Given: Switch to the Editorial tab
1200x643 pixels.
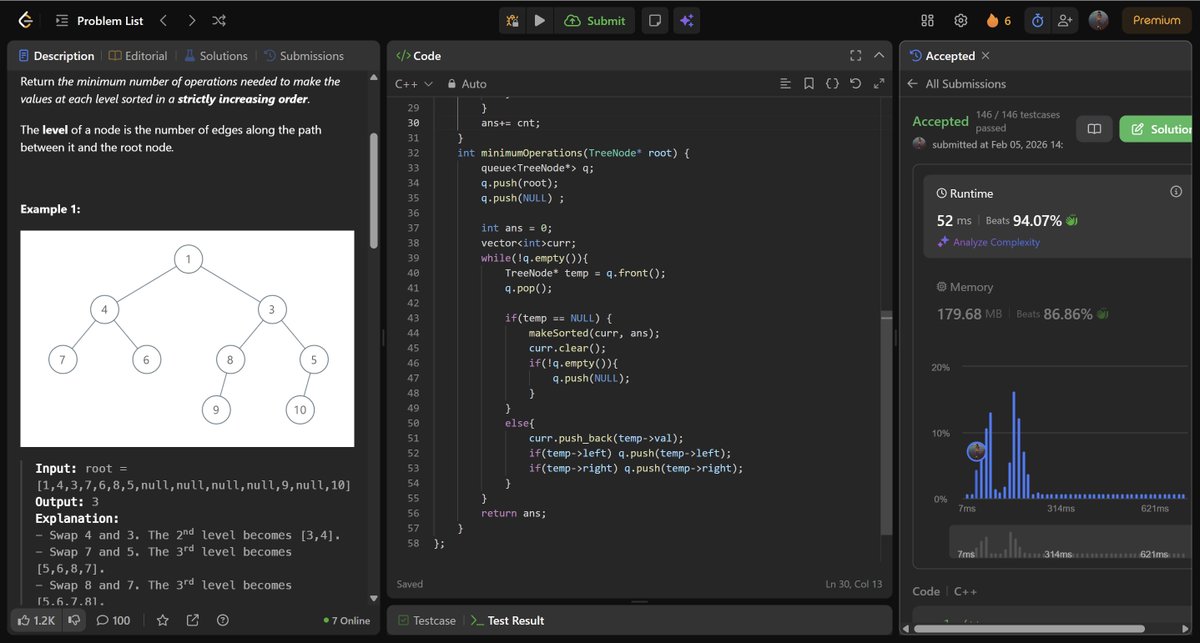Looking at the screenshot, I should (138, 56).
